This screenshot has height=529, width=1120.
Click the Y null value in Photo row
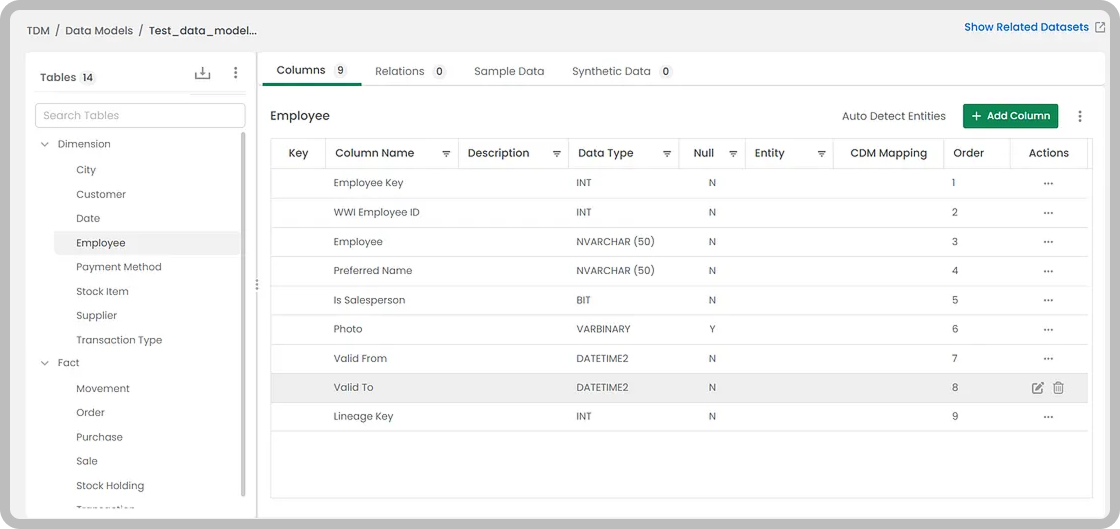tap(712, 330)
